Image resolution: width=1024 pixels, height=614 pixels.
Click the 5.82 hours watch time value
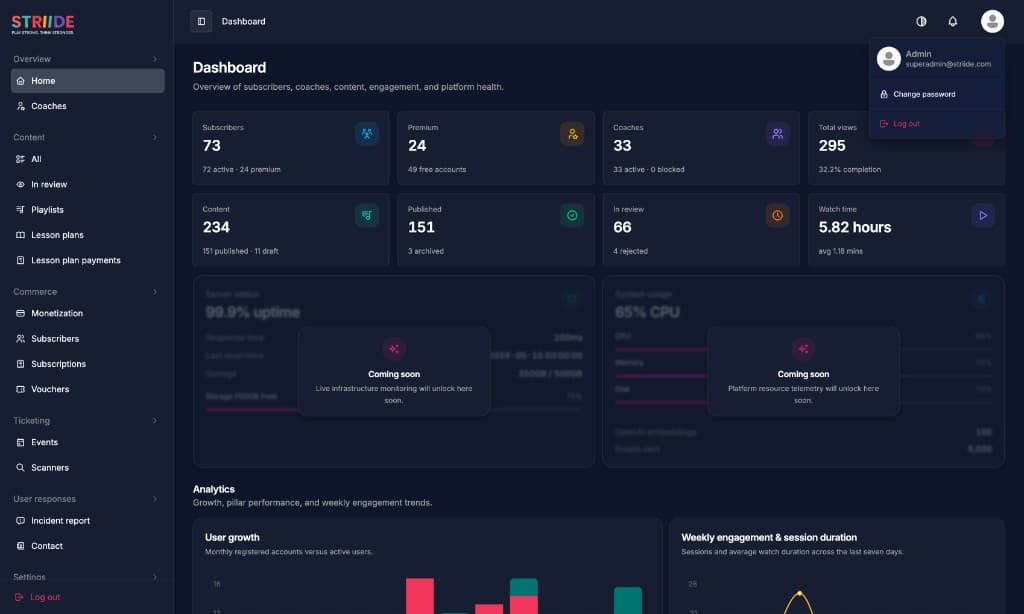855,227
